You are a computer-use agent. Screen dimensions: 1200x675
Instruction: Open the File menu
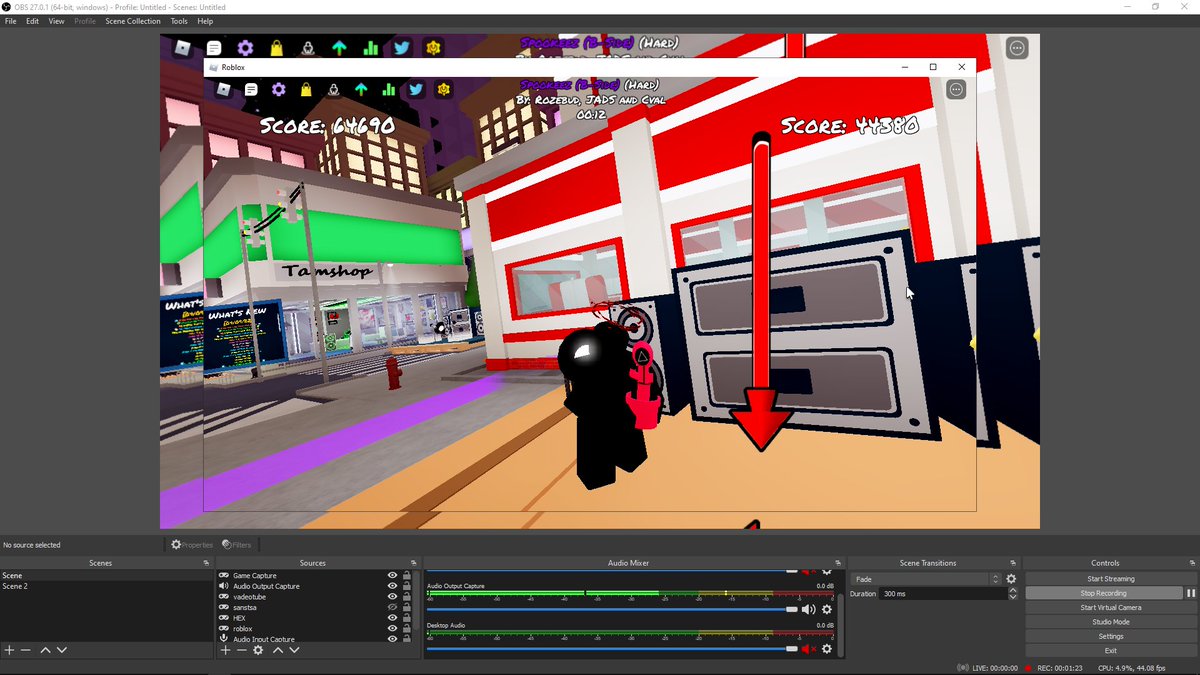11,21
